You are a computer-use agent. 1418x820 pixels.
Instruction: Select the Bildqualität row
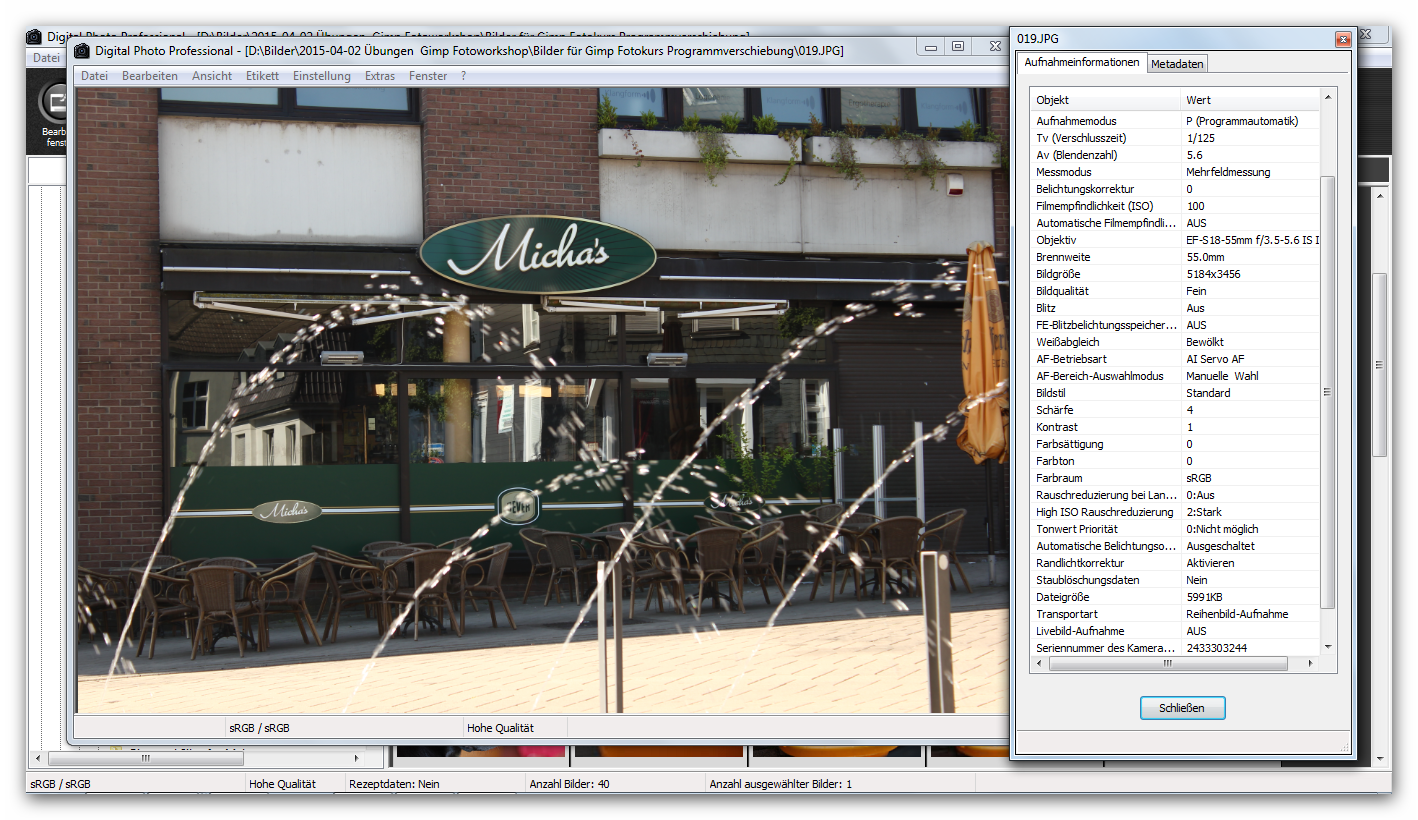point(1175,291)
